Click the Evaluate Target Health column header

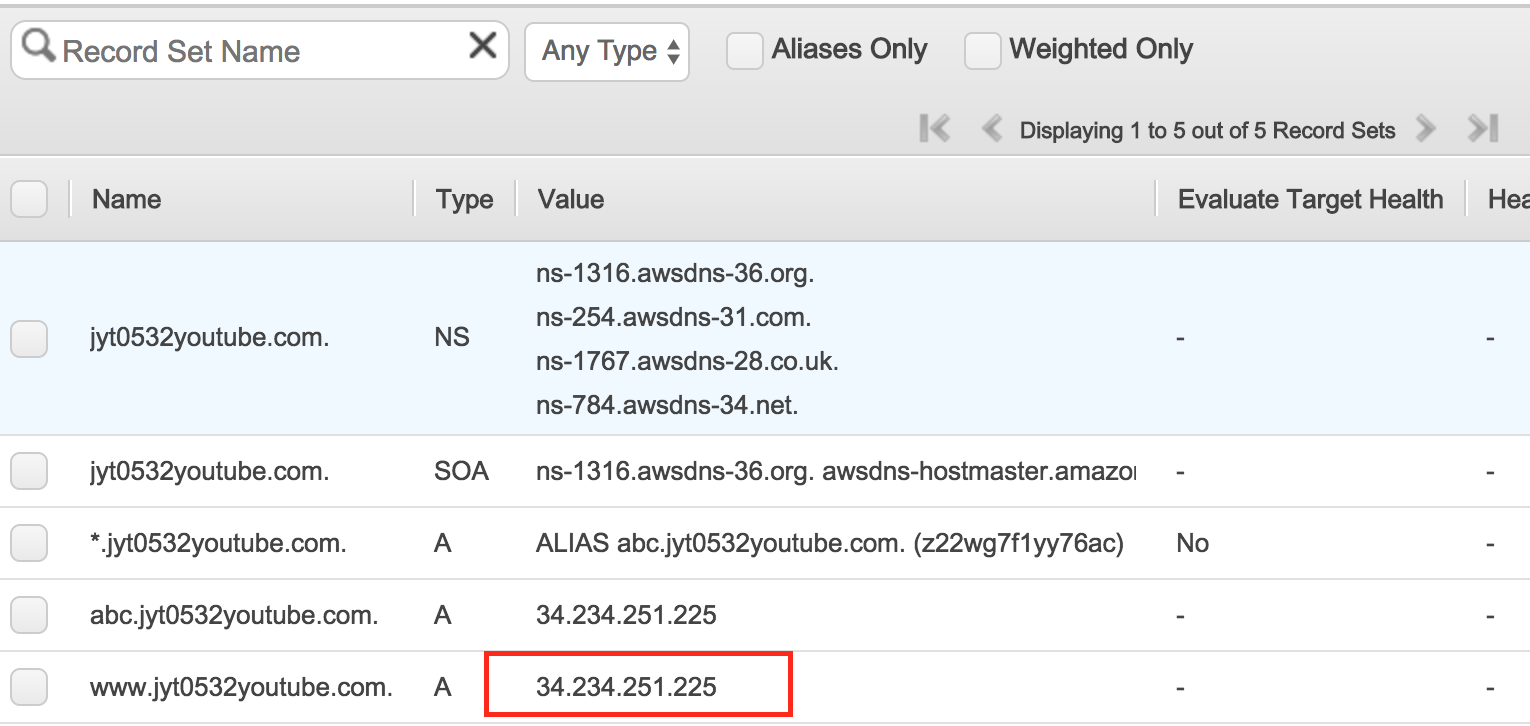click(x=1310, y=200)
